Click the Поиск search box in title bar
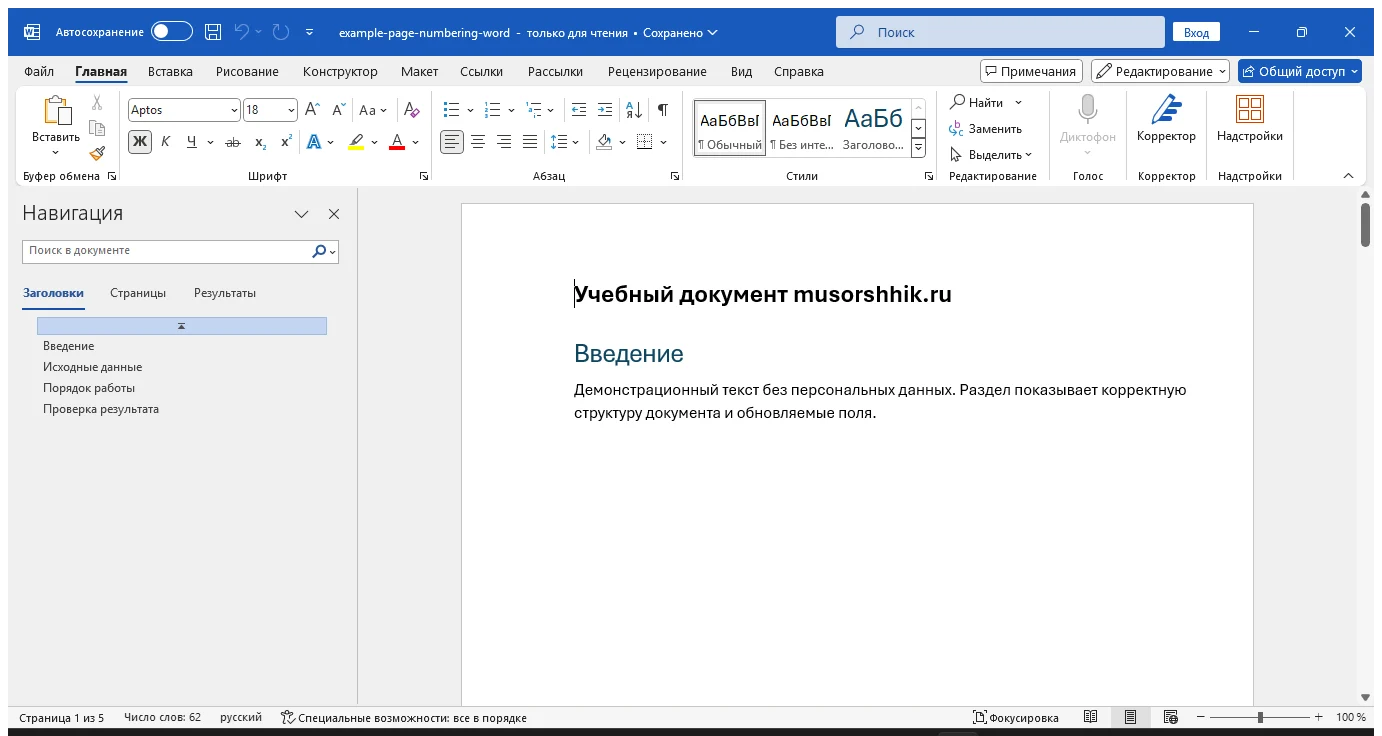 click(1000, 32)
